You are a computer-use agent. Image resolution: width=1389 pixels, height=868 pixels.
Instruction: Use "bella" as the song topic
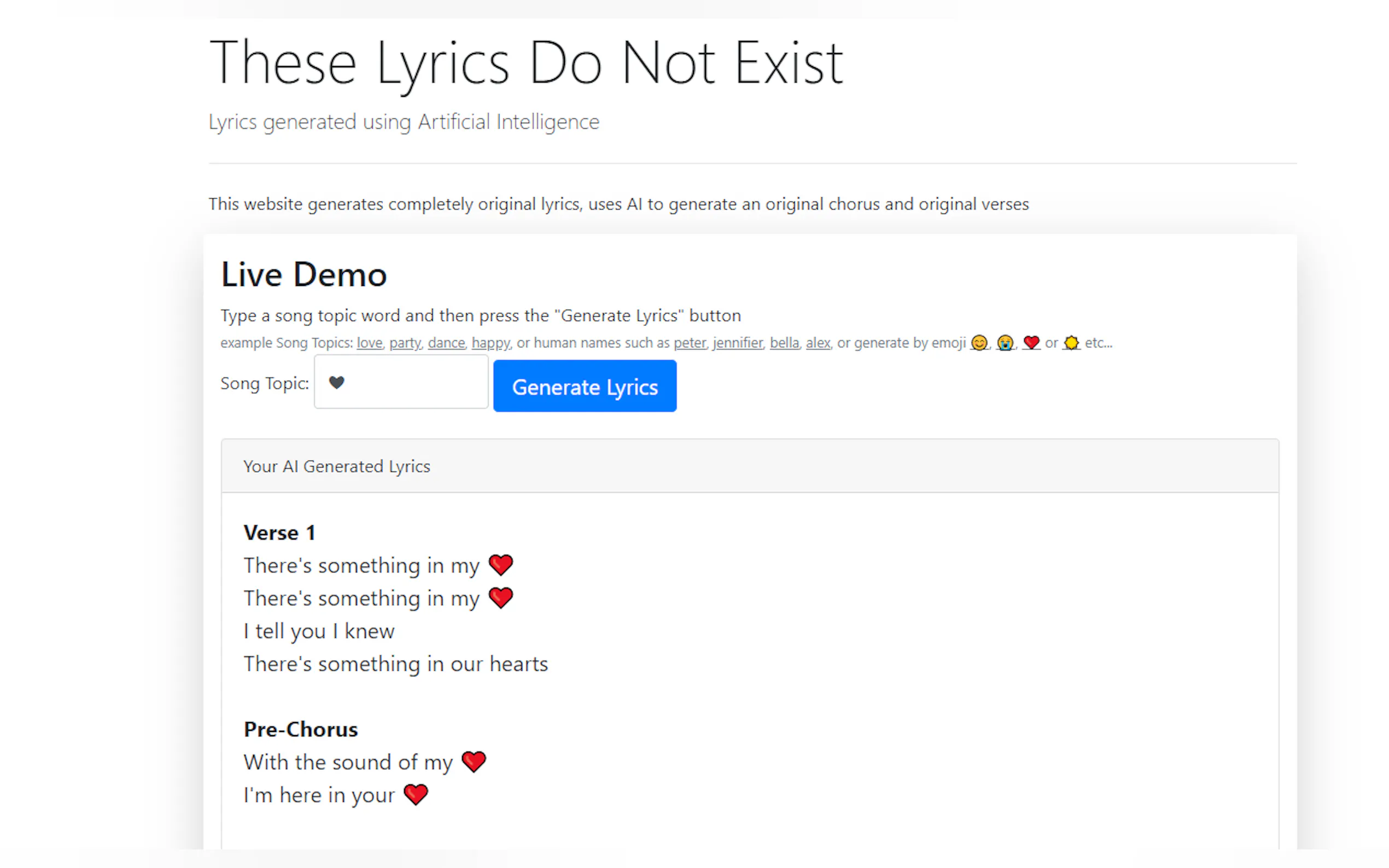click(784, 343)
